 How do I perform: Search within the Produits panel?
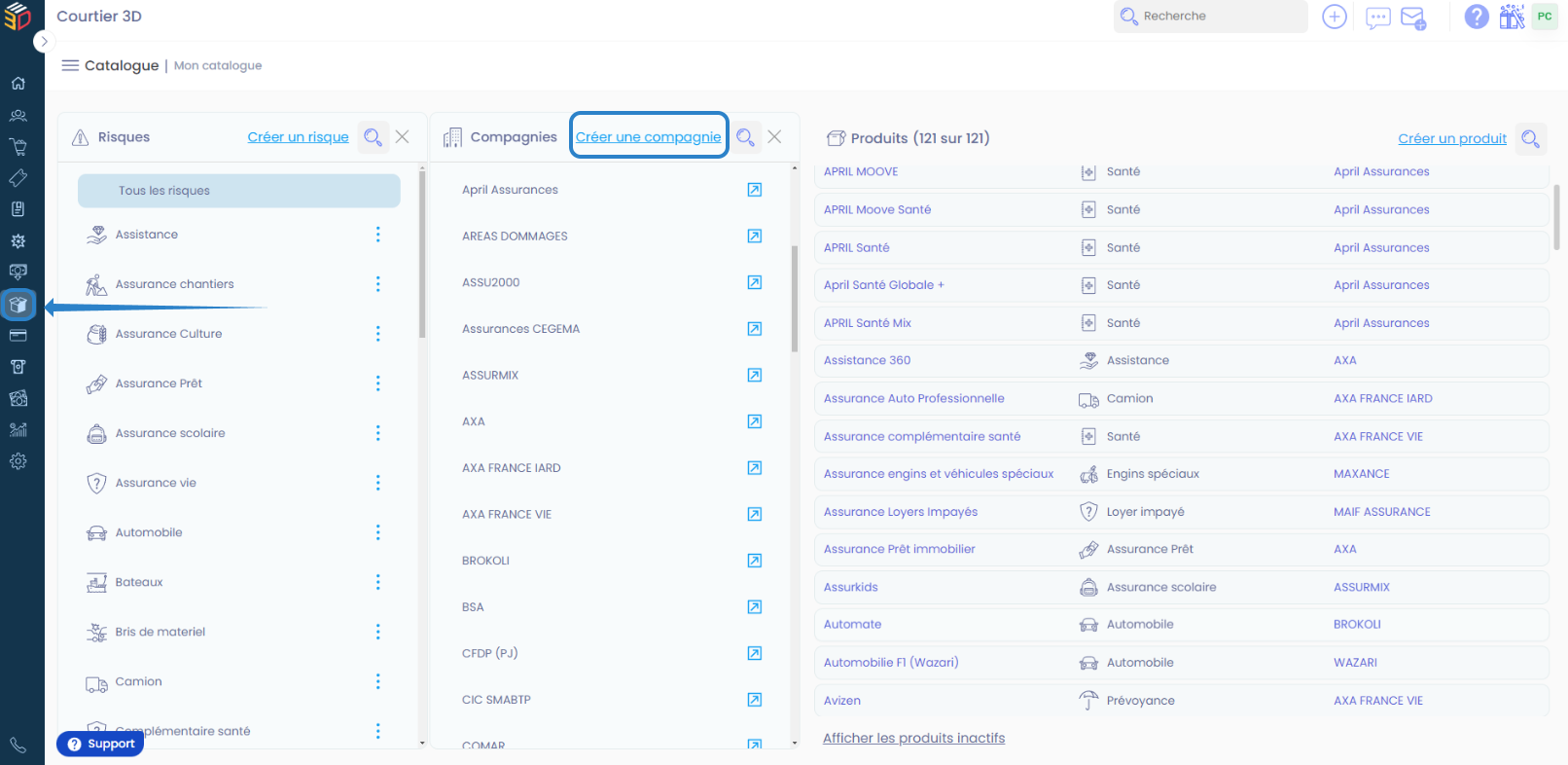[x=1530, y=138]
